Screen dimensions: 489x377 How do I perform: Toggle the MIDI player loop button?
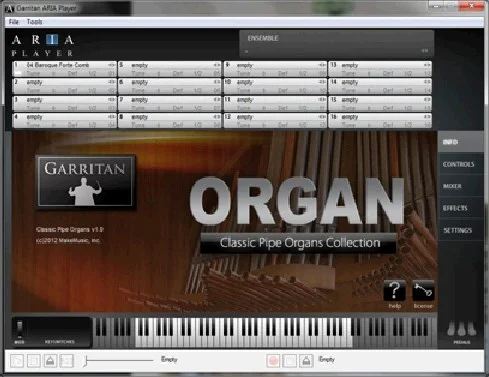pyautogui.click(x=67, y=361)
